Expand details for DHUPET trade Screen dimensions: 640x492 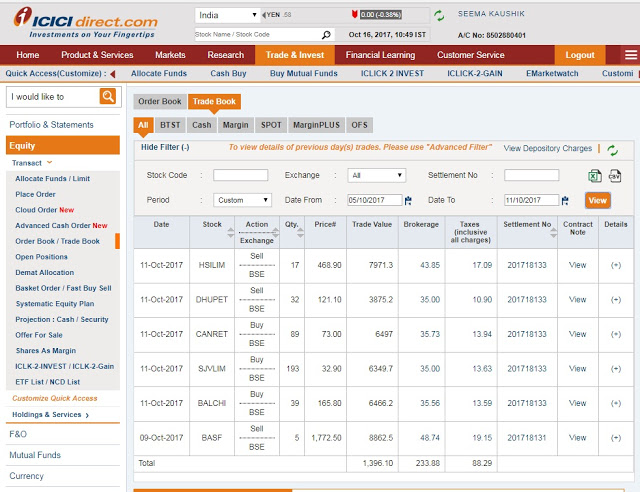coord(616,300)
